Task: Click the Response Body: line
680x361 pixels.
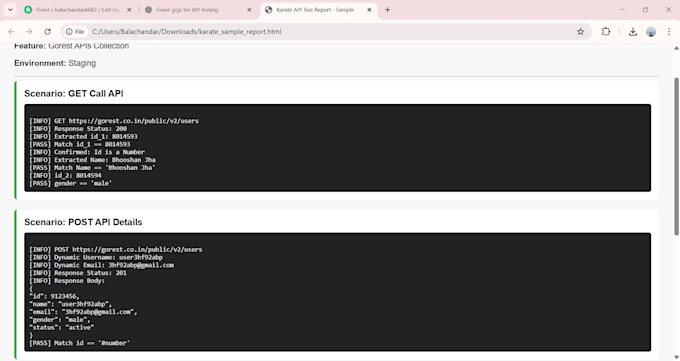Action: point(67,281)
